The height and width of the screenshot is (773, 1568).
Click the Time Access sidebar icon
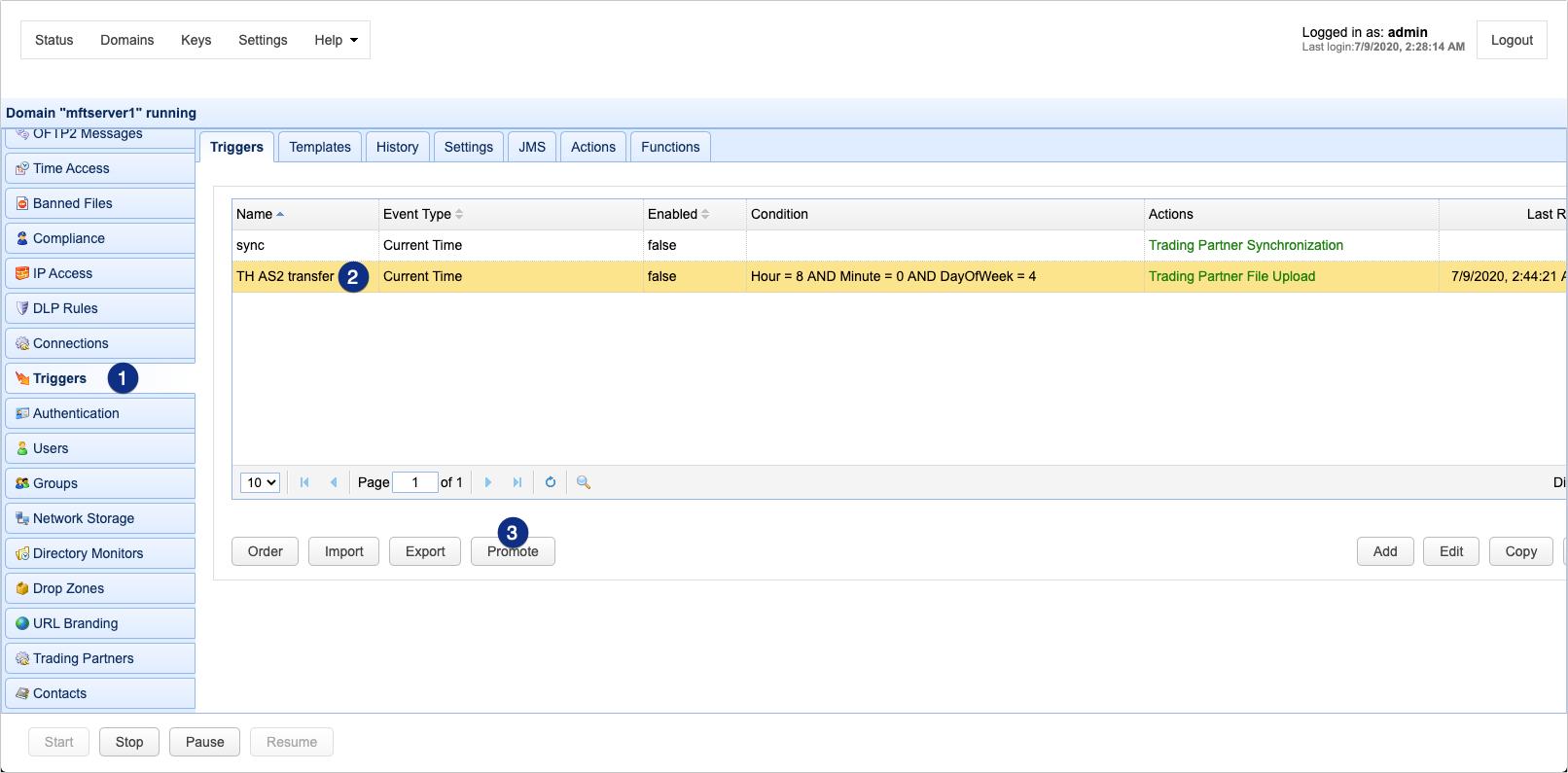[22, 168]
